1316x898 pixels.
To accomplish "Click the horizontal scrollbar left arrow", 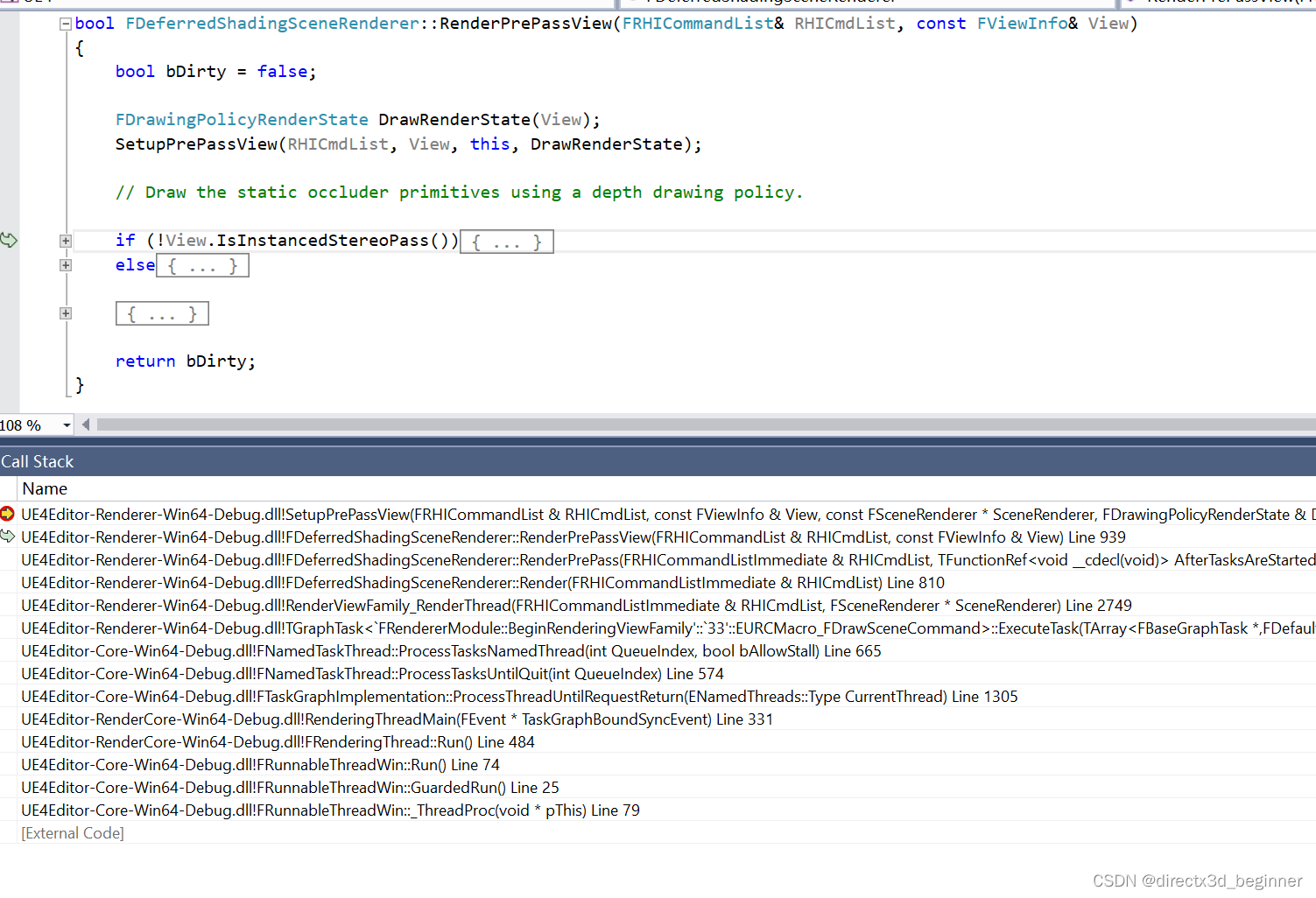I will (x=85, y=424).
